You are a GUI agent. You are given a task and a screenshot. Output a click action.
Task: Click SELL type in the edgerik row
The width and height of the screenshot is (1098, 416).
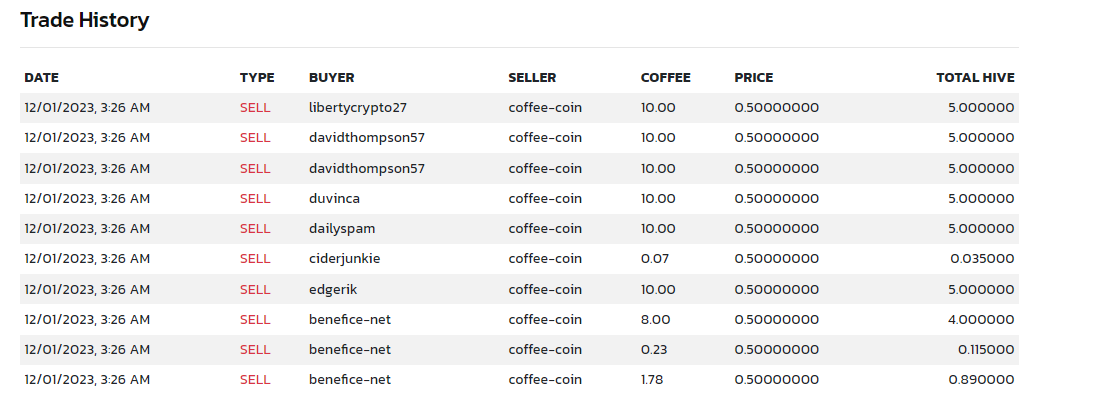255,289
